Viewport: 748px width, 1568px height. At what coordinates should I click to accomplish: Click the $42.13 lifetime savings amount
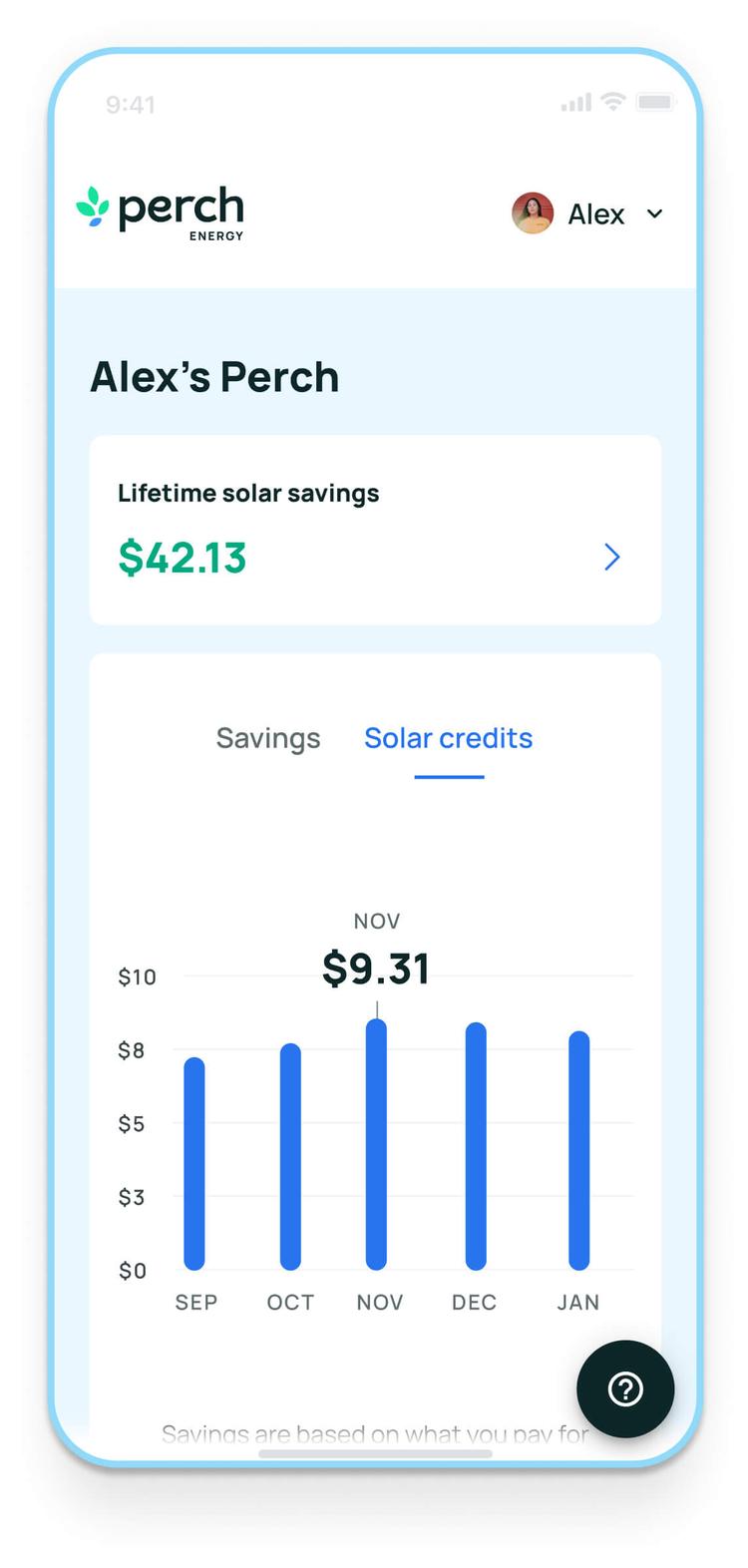tap(183, 558)
